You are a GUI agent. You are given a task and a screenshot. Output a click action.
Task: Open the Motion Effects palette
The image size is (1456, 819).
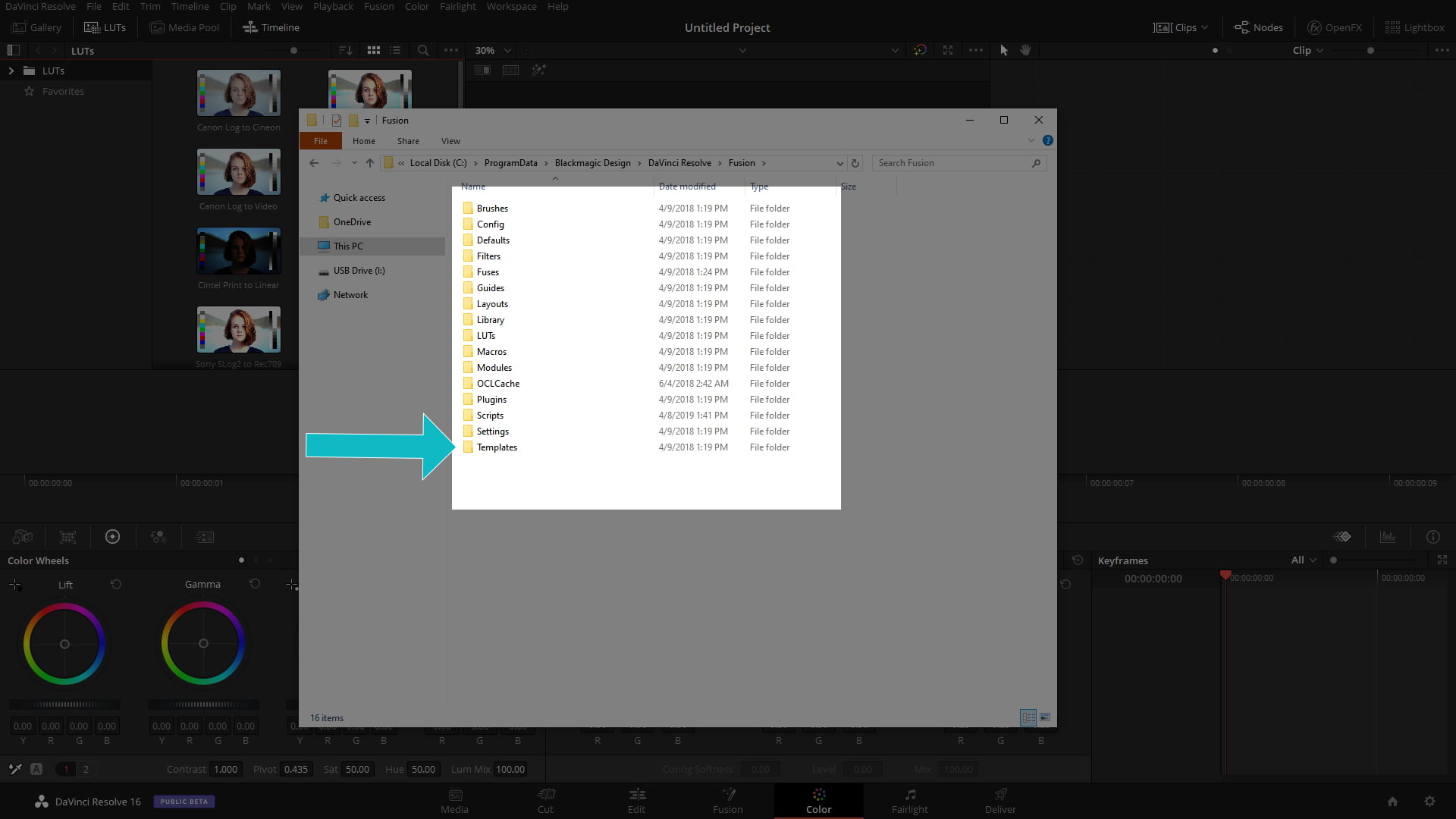click(x=203, y=537)
